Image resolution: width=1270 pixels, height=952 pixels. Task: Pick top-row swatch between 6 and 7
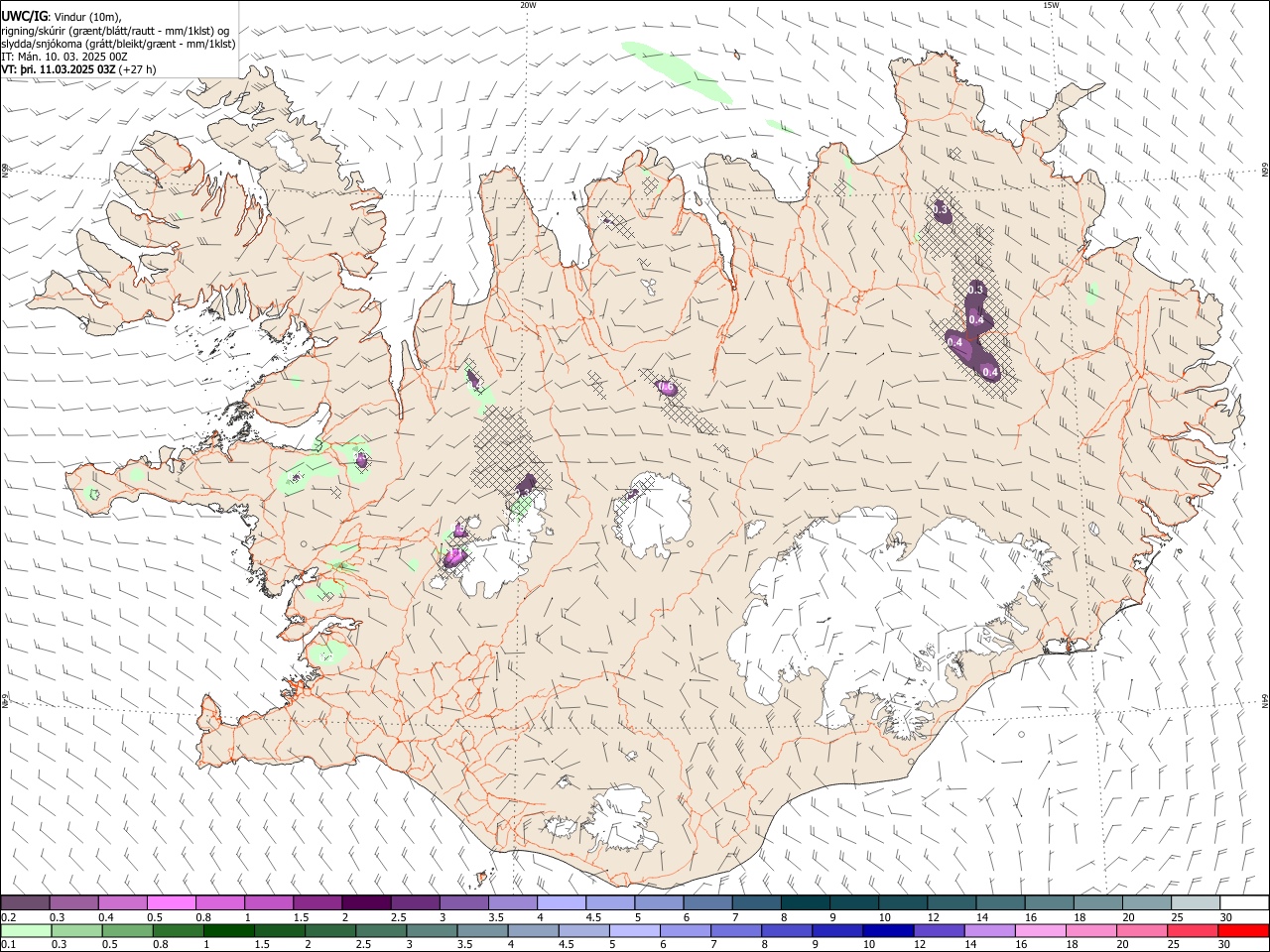coord(707,903)
